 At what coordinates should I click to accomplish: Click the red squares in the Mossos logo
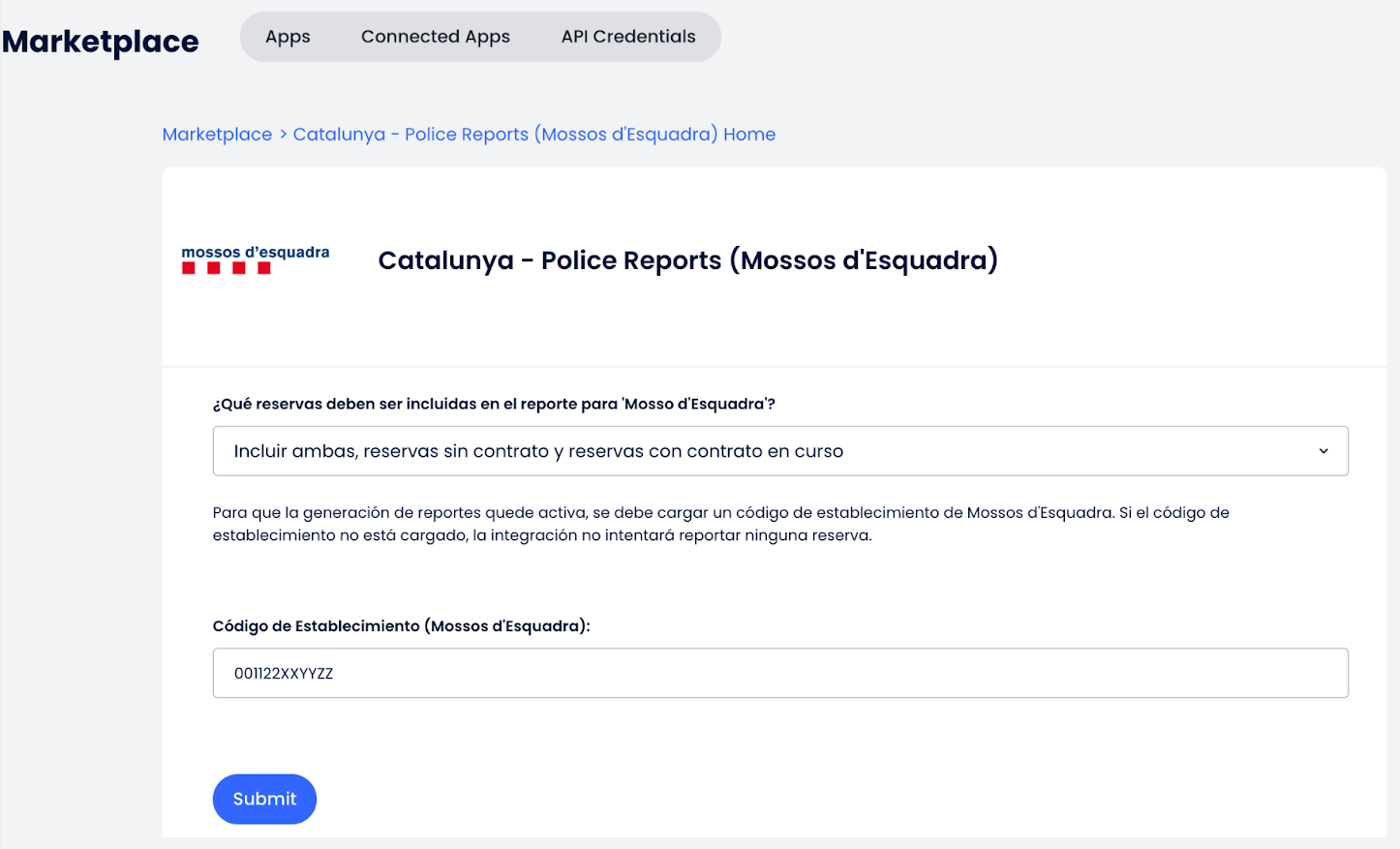pos(227,268)
